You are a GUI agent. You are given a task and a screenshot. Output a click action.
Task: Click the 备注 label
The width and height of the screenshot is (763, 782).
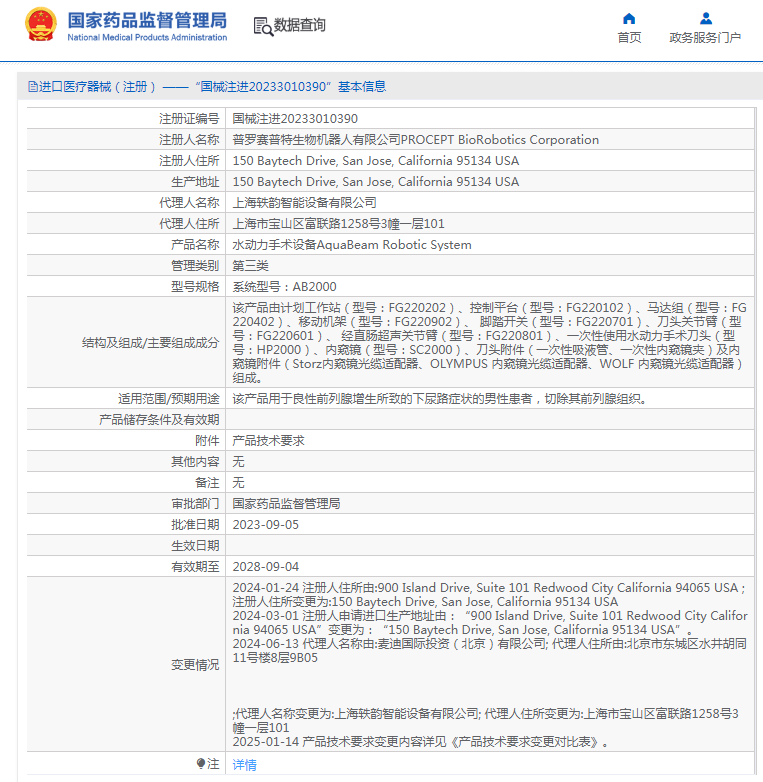[x=207, y=482]
